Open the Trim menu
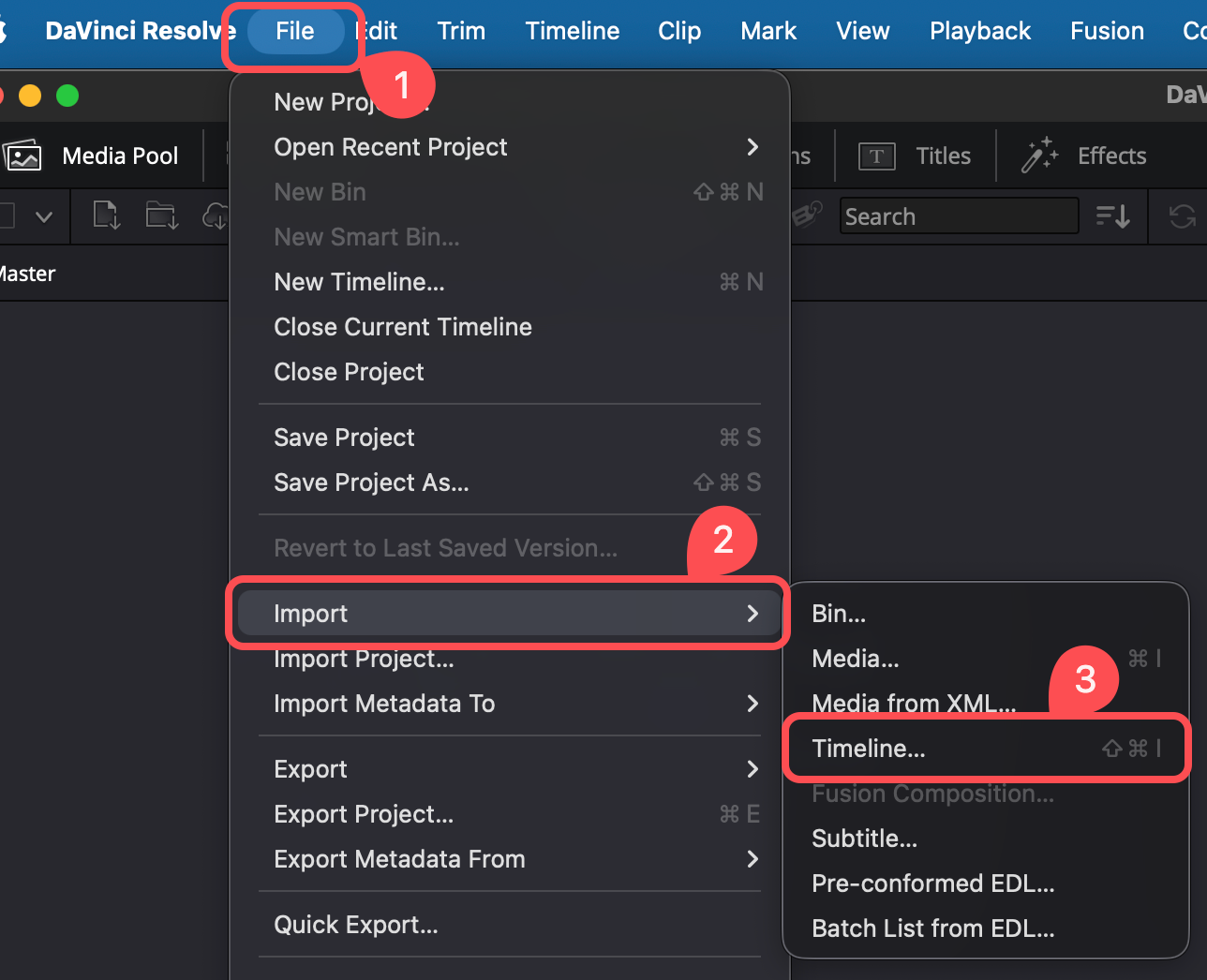Screen dimensions: 1207x980 pyautogui.click(x=461, y=31)
